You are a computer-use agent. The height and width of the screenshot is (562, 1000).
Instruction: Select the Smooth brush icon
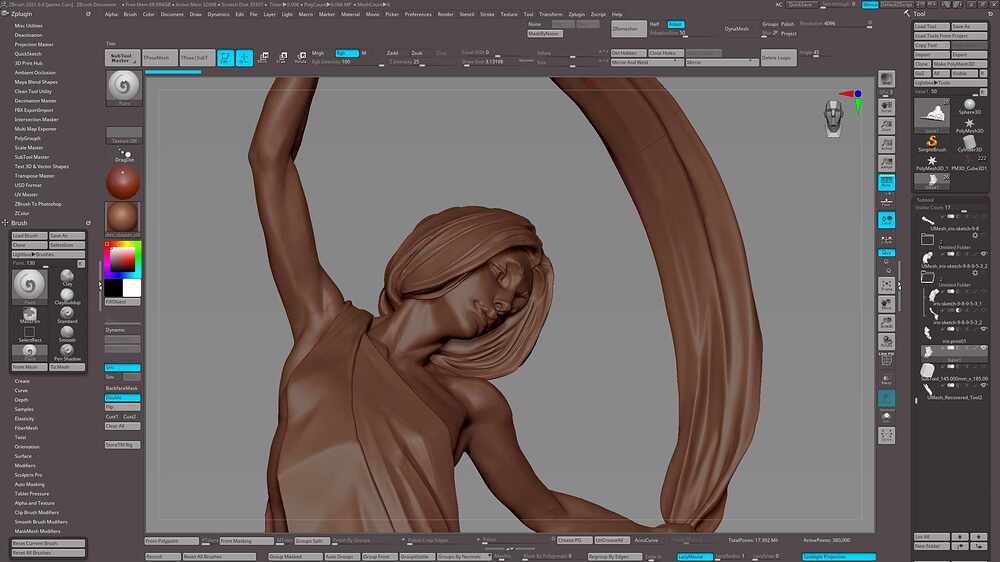(67, 332)
